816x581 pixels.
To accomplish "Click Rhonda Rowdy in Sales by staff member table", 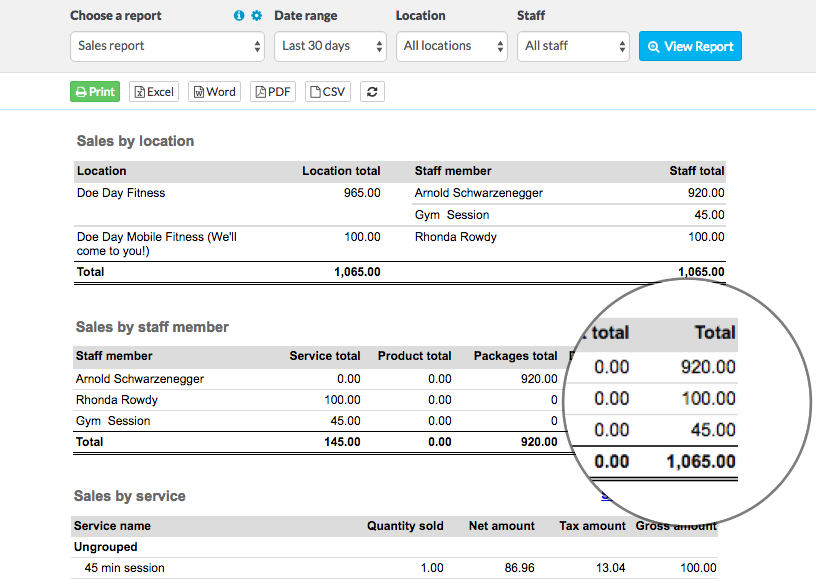I will point(116,400).
